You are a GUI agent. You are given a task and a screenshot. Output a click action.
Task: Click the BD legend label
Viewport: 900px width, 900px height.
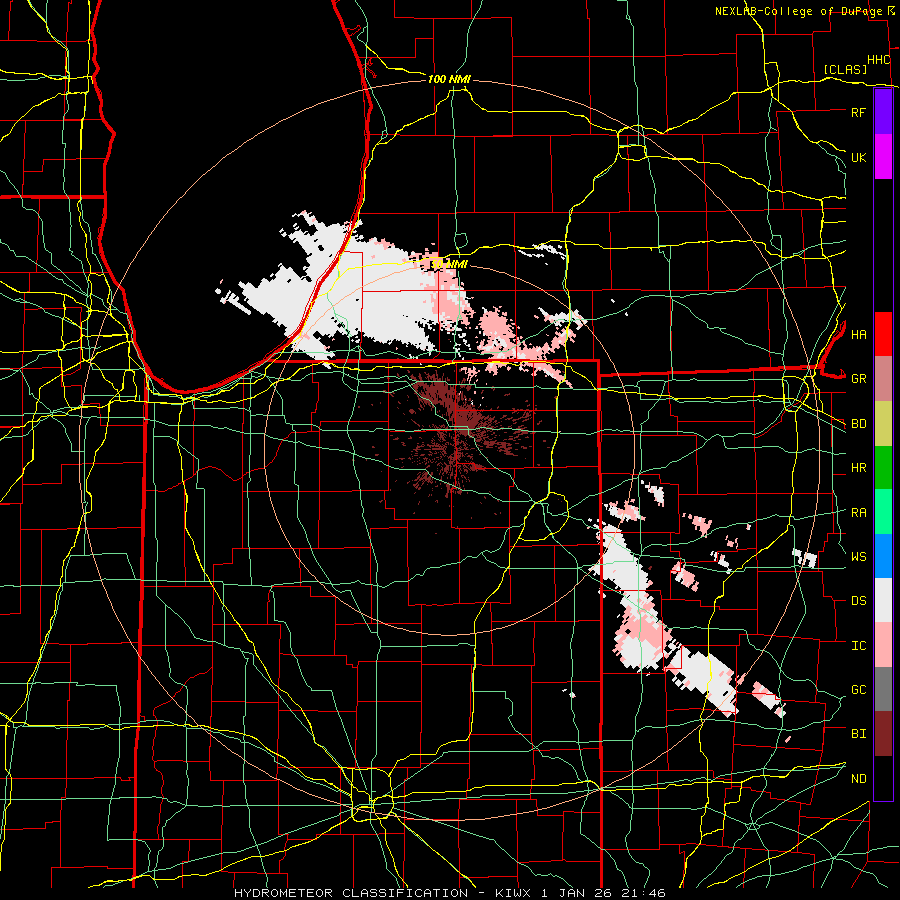(858, 424)
